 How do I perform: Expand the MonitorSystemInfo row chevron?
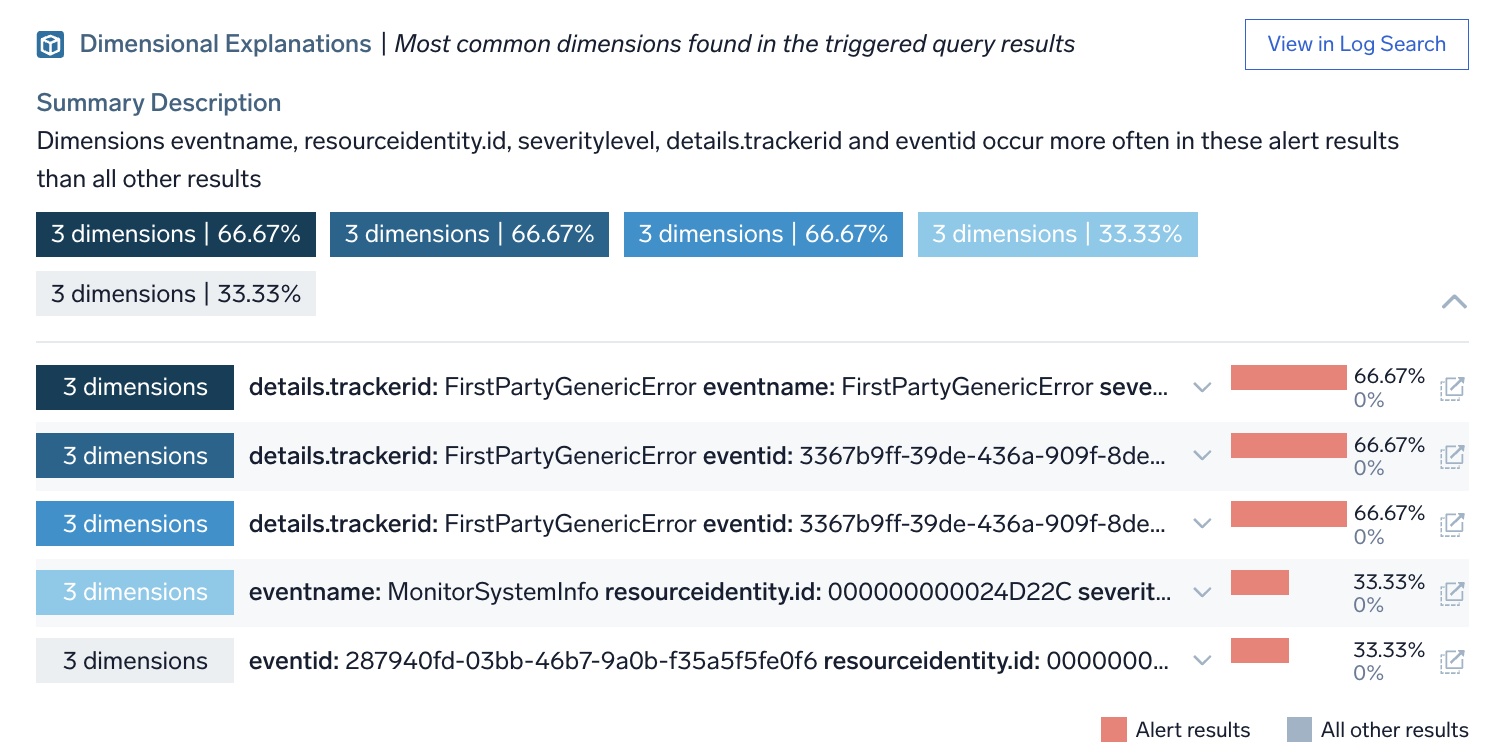(1202, 591)
